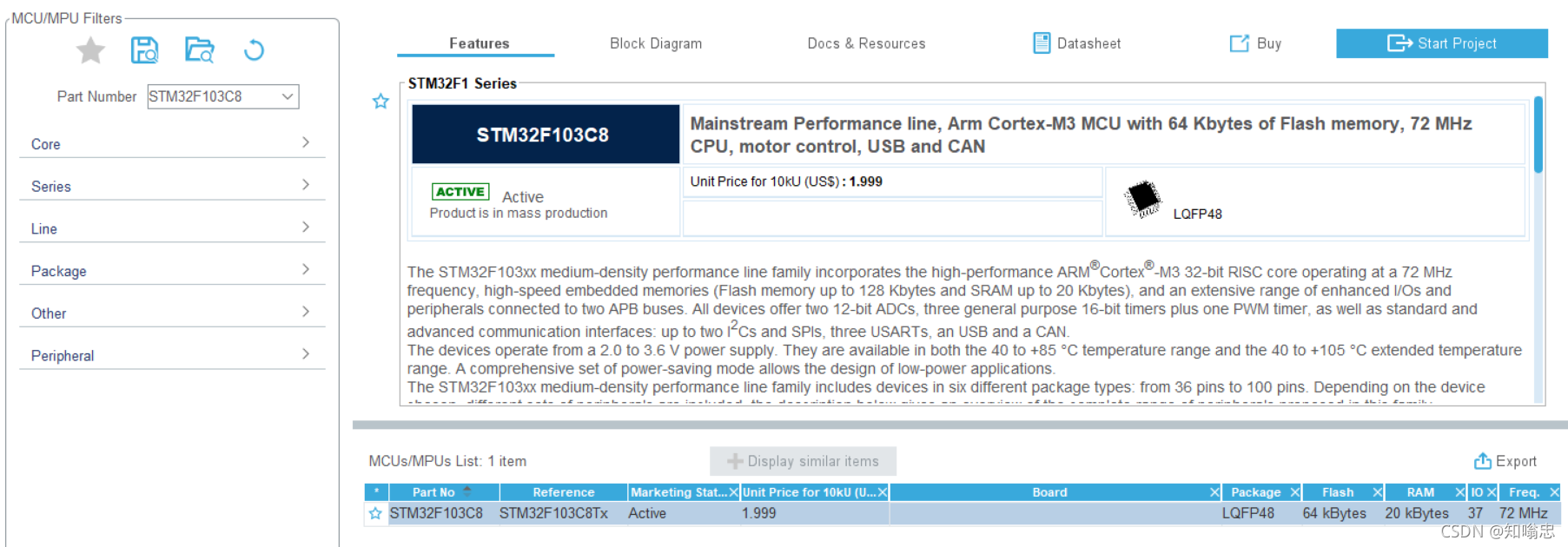Remove the Freq. column

pos(1554,492)
